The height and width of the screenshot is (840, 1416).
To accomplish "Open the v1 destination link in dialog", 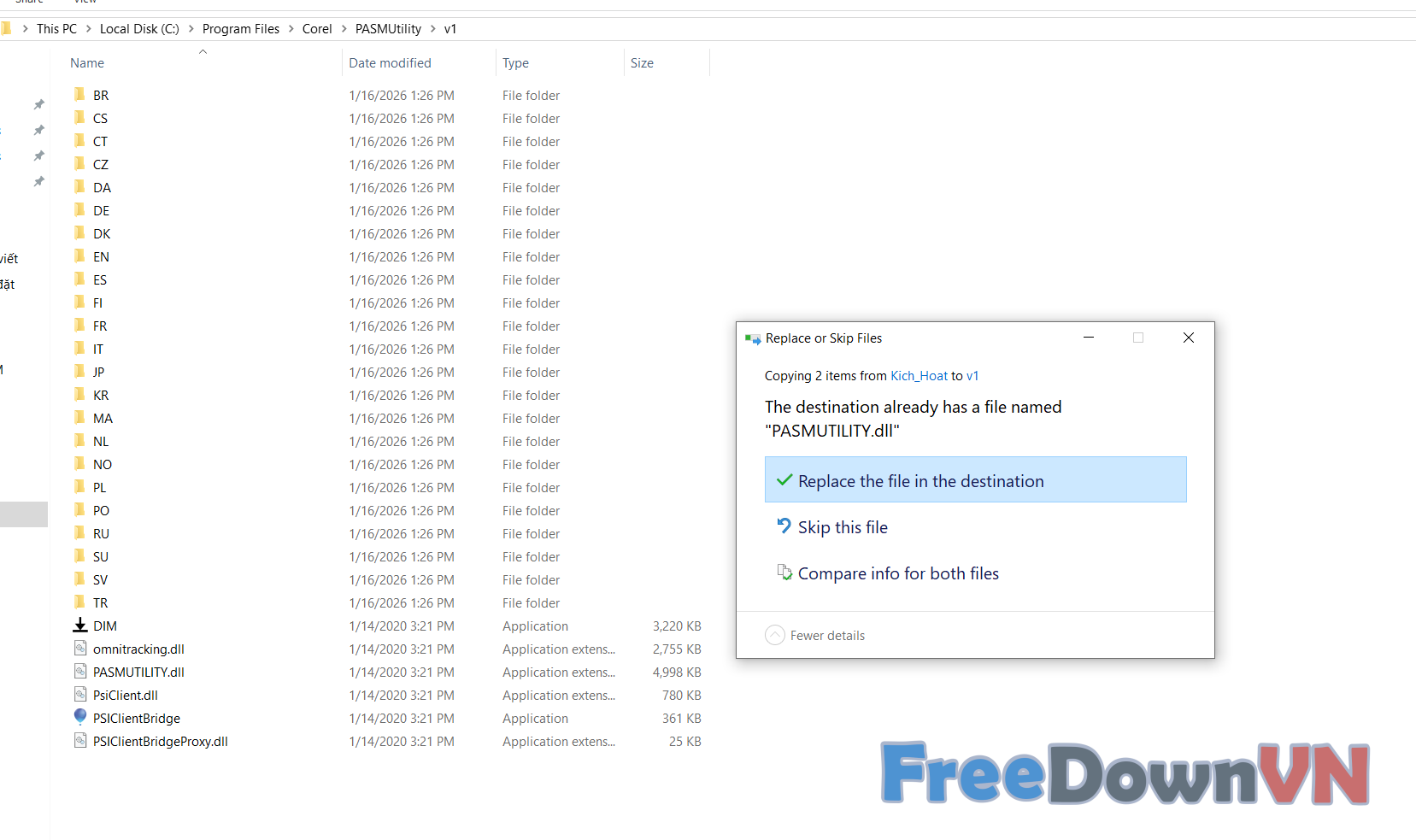I will 972,376.
